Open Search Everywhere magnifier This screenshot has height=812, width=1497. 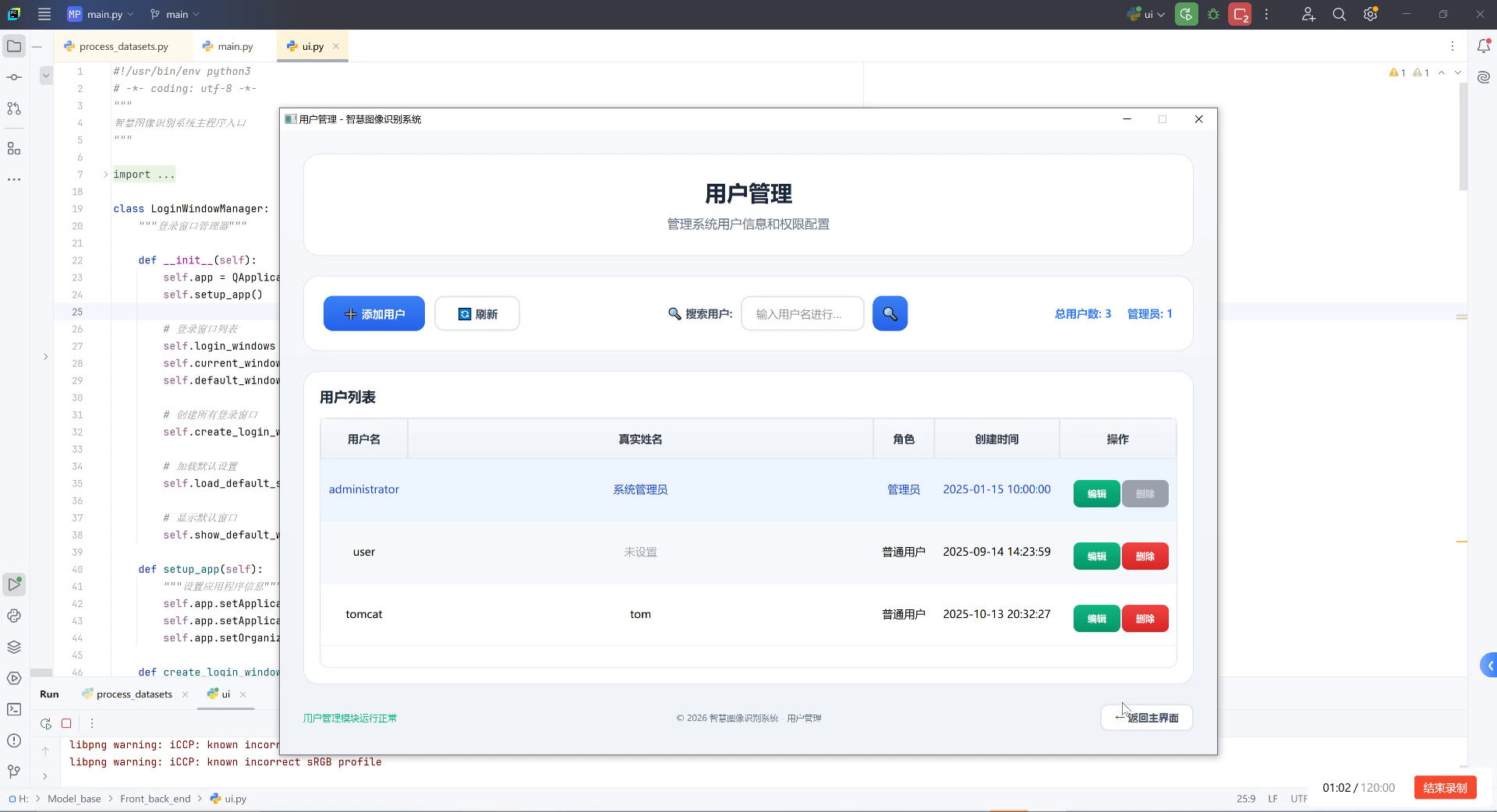point(1340,14)
